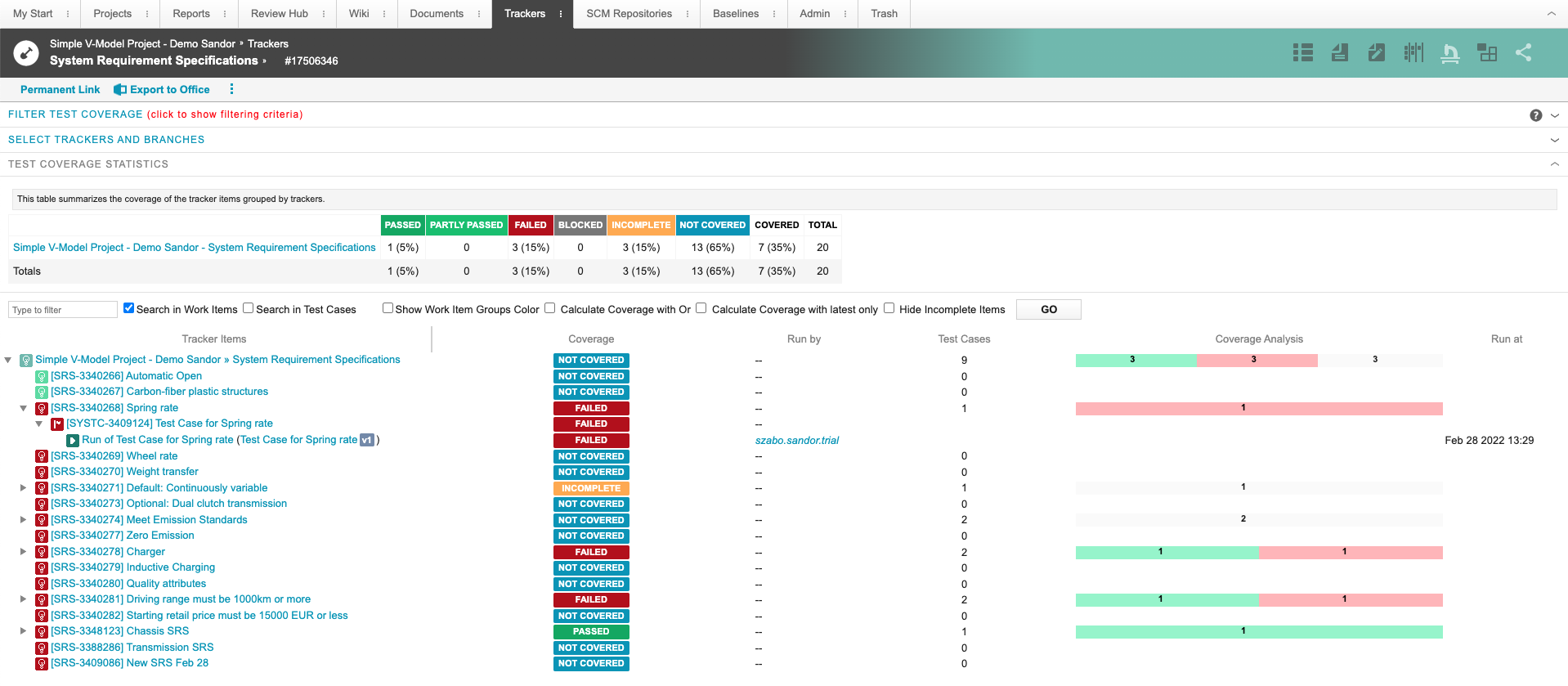Viewport: 1568px width, 686px height.
Task: Click the GO button
Action: point(1049,309)
